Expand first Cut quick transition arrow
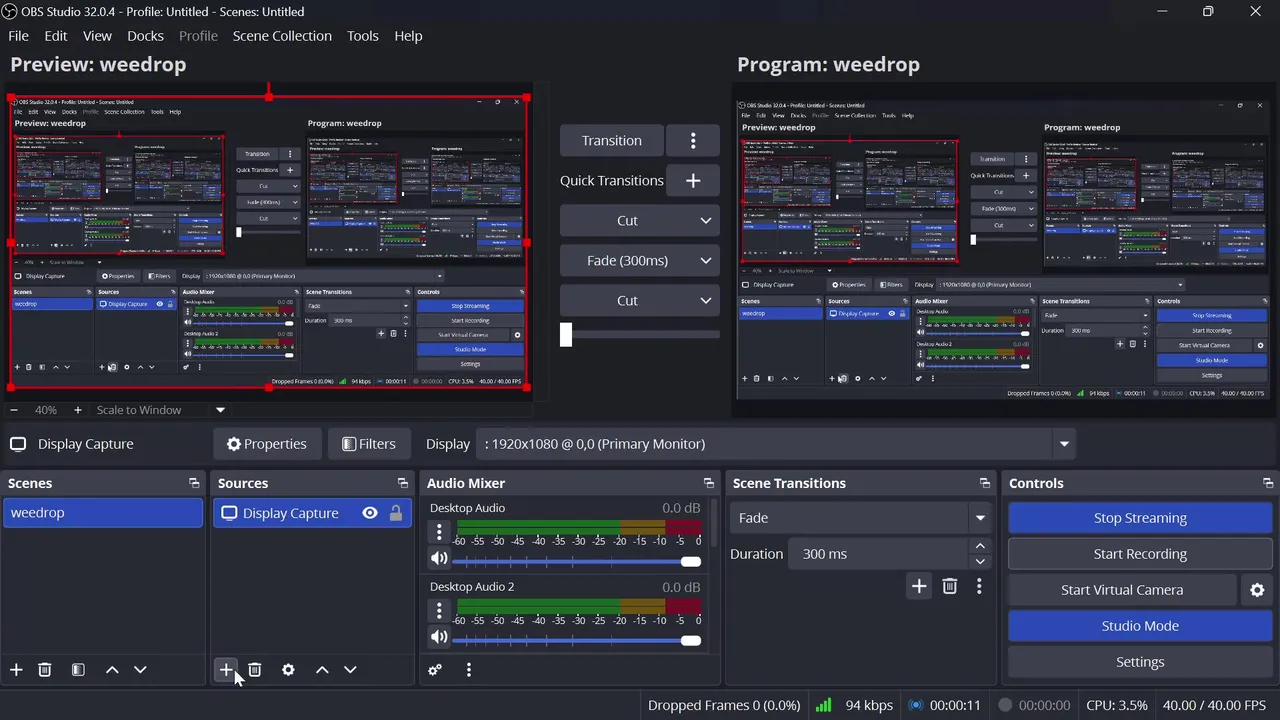This screenshot has height=720, width=1280. tap(706, 221)
